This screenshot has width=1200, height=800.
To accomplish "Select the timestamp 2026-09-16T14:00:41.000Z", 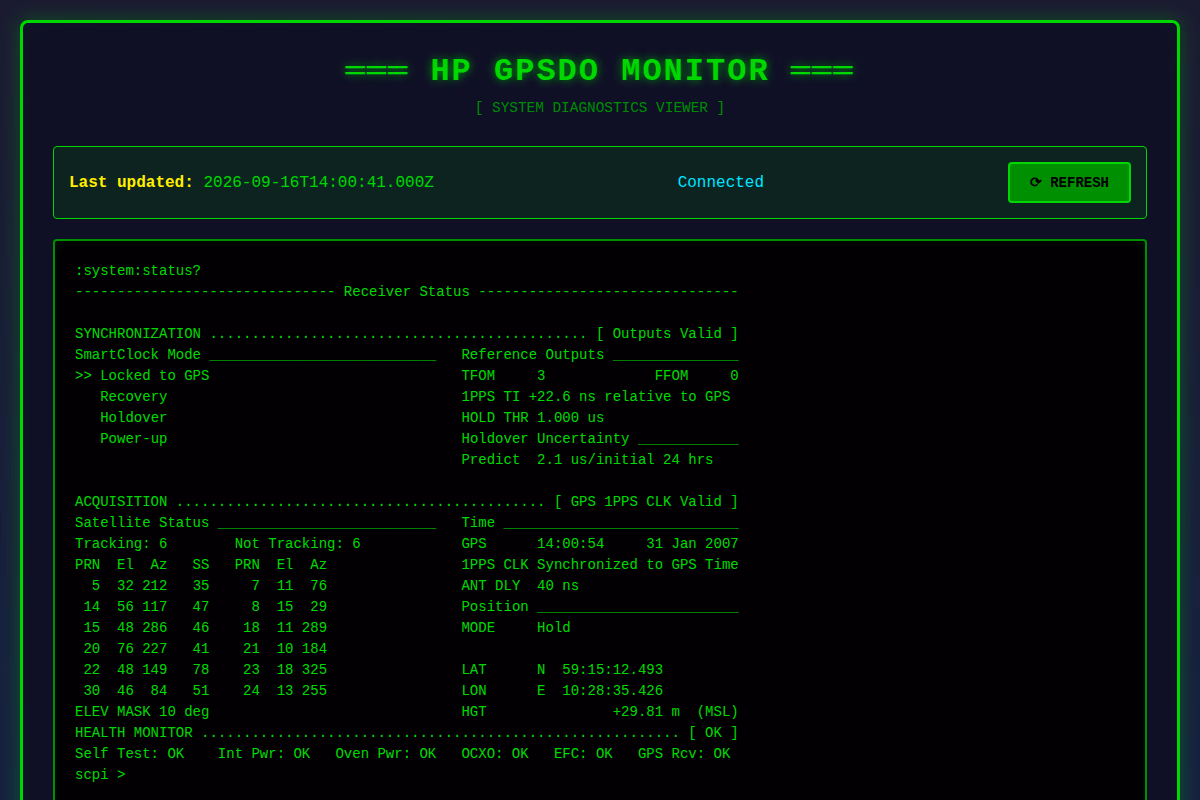I will (x=318, y=183).
